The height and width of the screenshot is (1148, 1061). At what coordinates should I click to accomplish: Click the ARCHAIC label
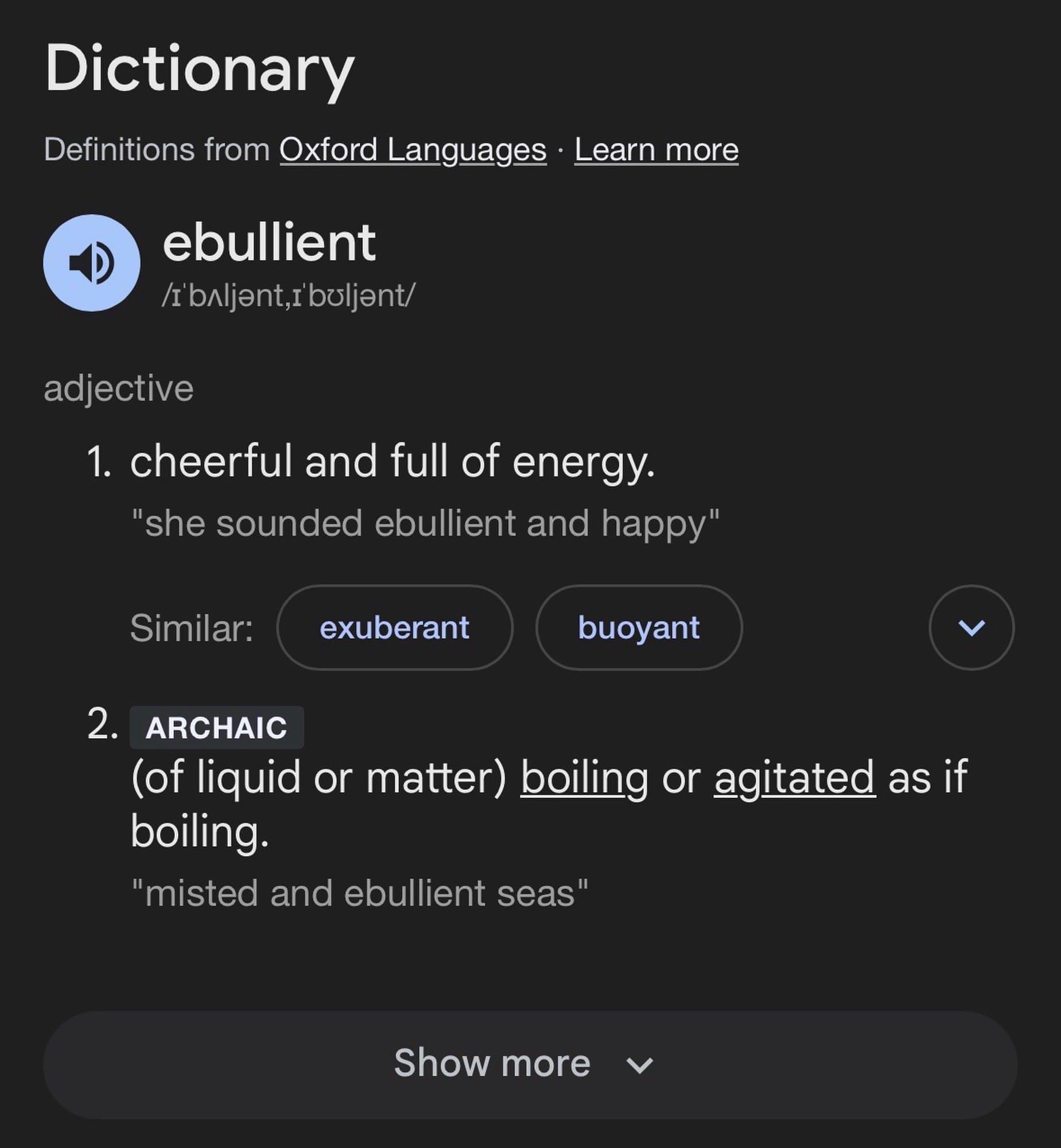point(215,728)
